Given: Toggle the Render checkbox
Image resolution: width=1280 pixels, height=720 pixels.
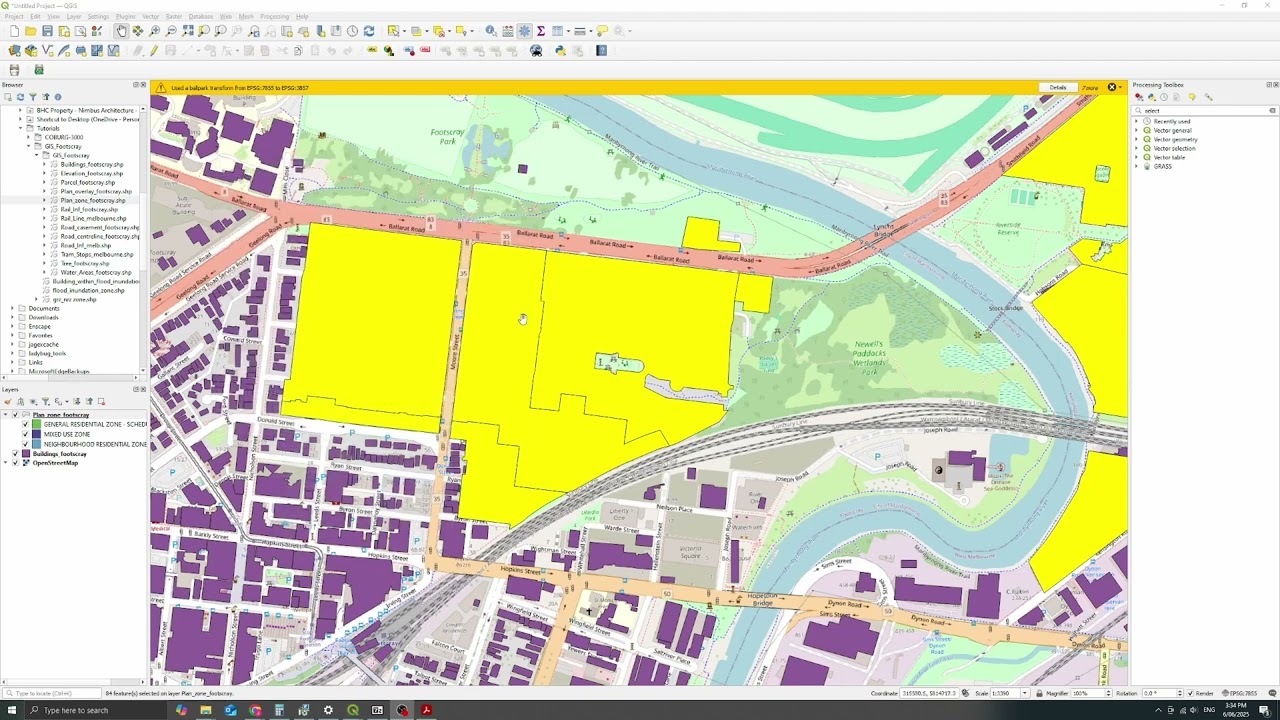Looking at the screenshot, I should 1190,693.
